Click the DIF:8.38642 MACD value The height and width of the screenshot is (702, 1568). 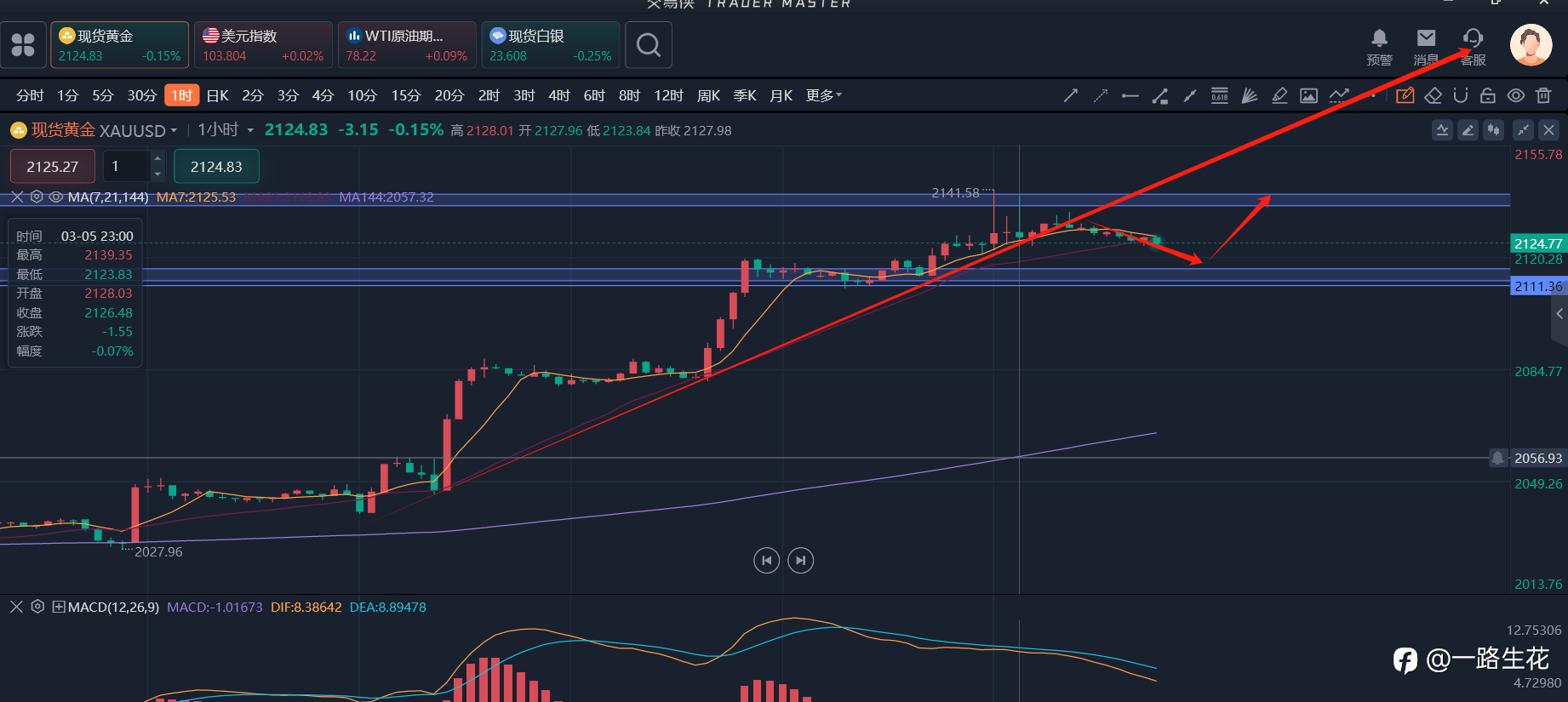[306, 607]
